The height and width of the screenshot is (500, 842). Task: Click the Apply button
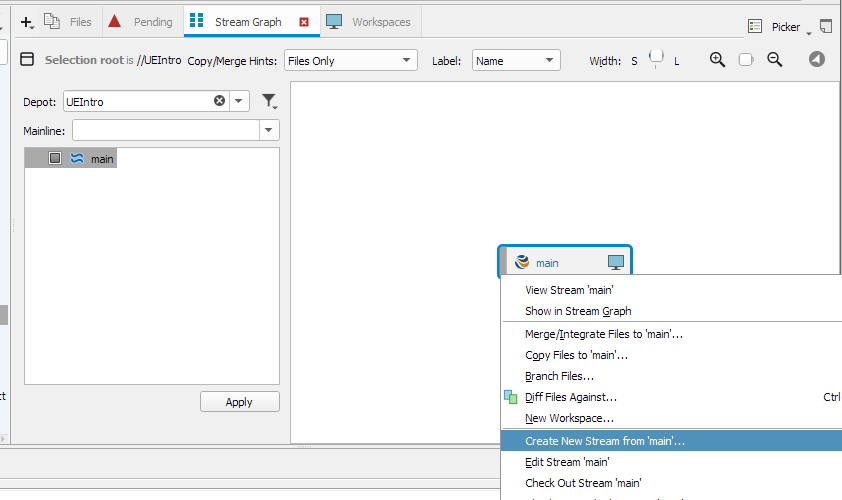pos(239,402)
